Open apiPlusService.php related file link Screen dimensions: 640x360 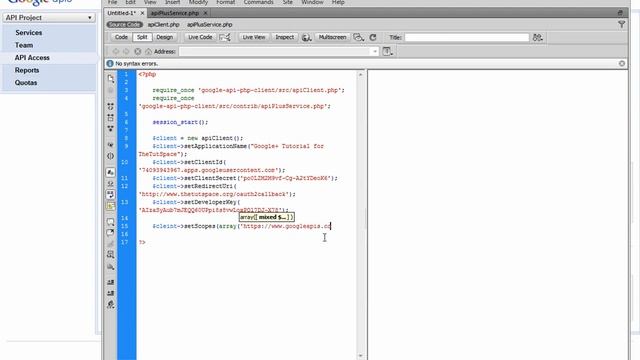click(209, 24)
